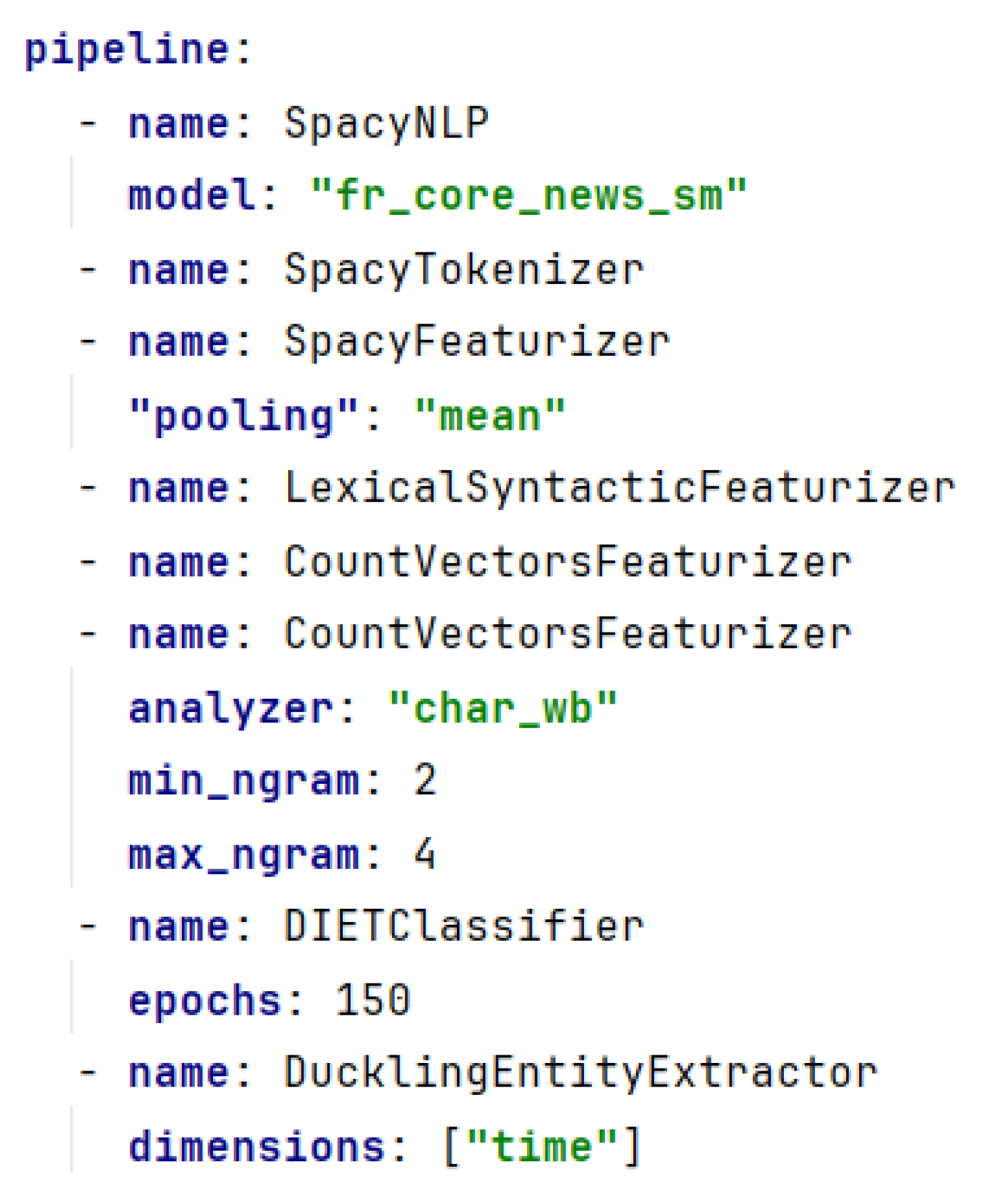Click the dimensions key

(x=256, y=1147)
